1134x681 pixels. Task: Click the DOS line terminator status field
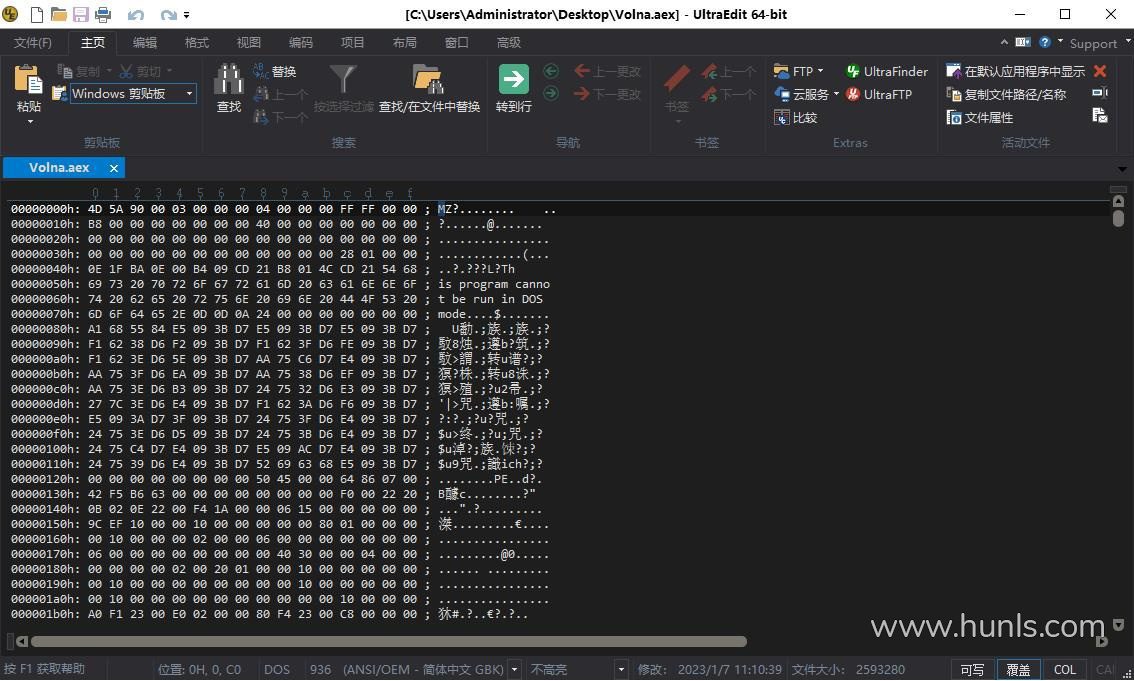pos(277,669)
